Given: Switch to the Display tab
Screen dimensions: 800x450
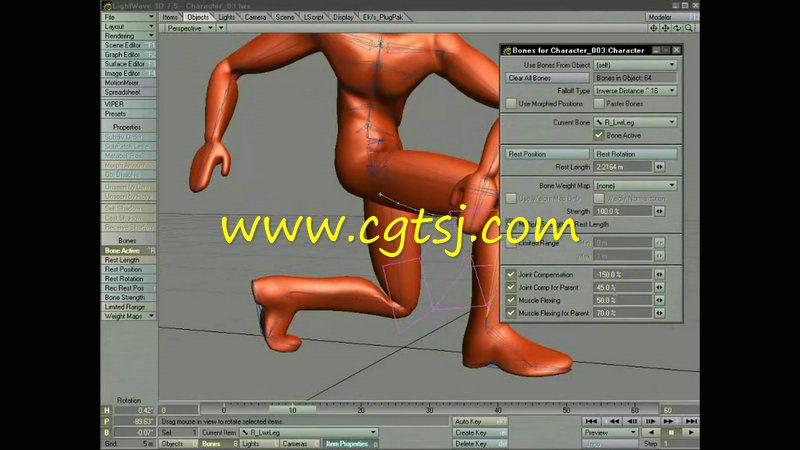Looking at the screenshot, I should 343,17.
